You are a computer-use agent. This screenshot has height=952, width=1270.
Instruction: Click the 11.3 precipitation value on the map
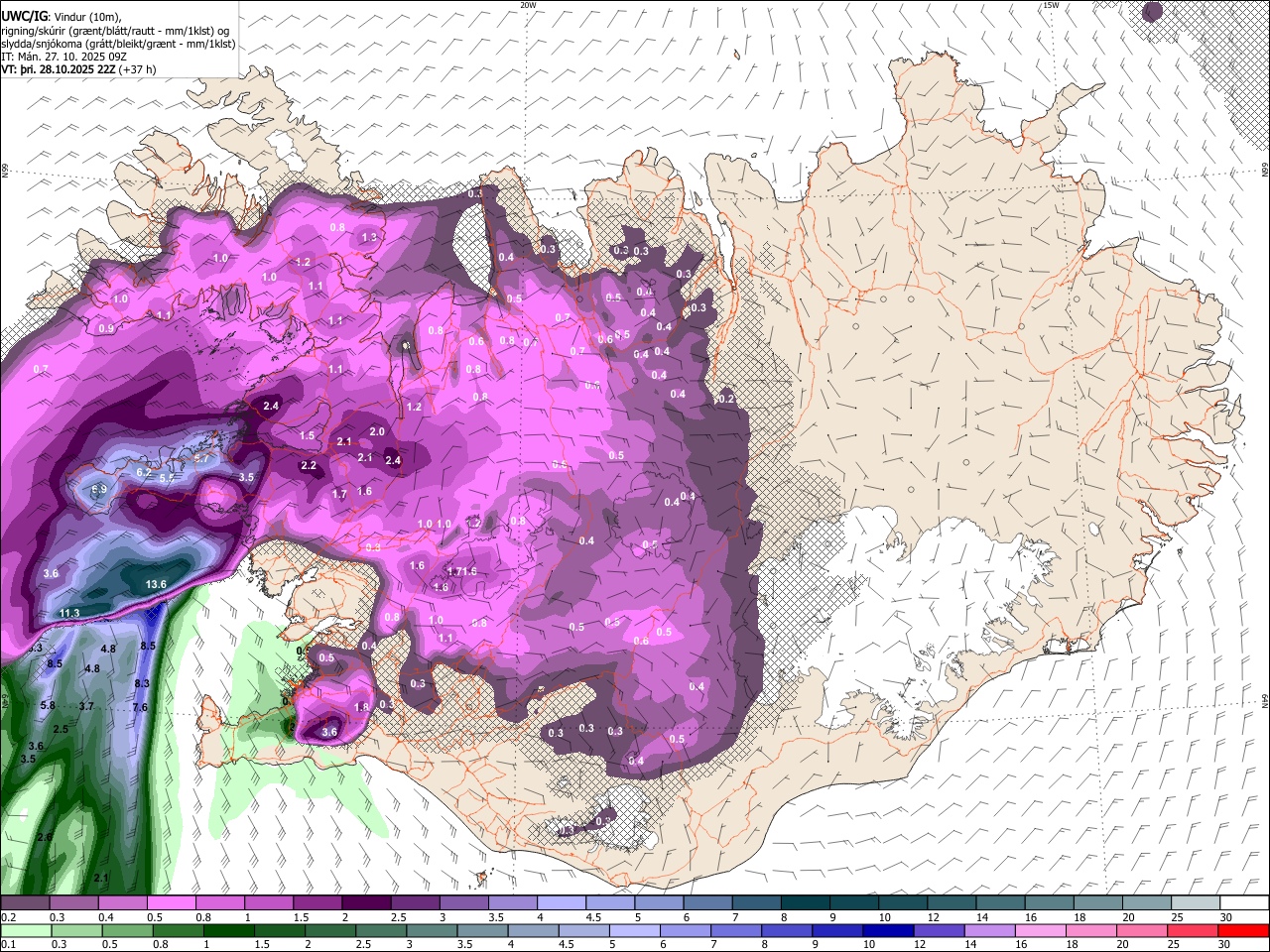pos(69,614)
